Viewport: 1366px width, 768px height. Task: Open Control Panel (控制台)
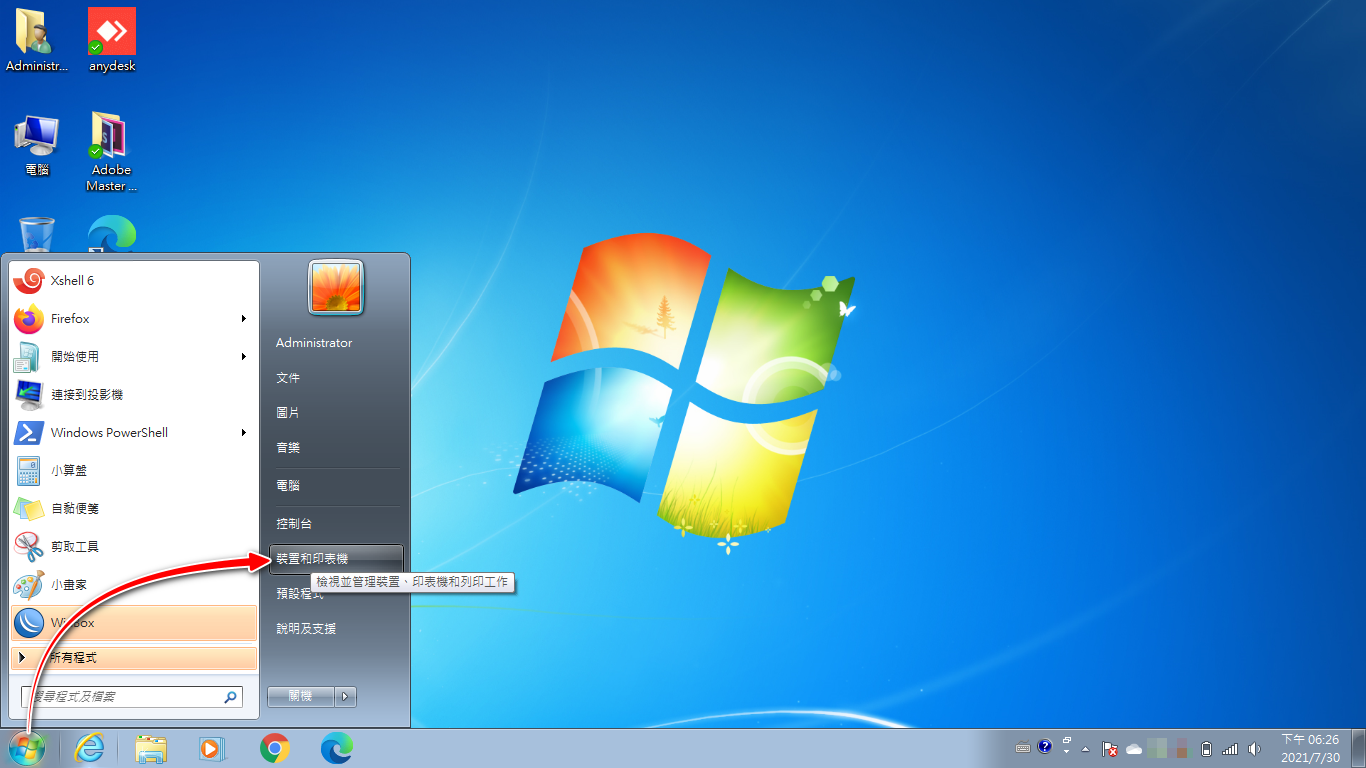(x=294, y=524)
